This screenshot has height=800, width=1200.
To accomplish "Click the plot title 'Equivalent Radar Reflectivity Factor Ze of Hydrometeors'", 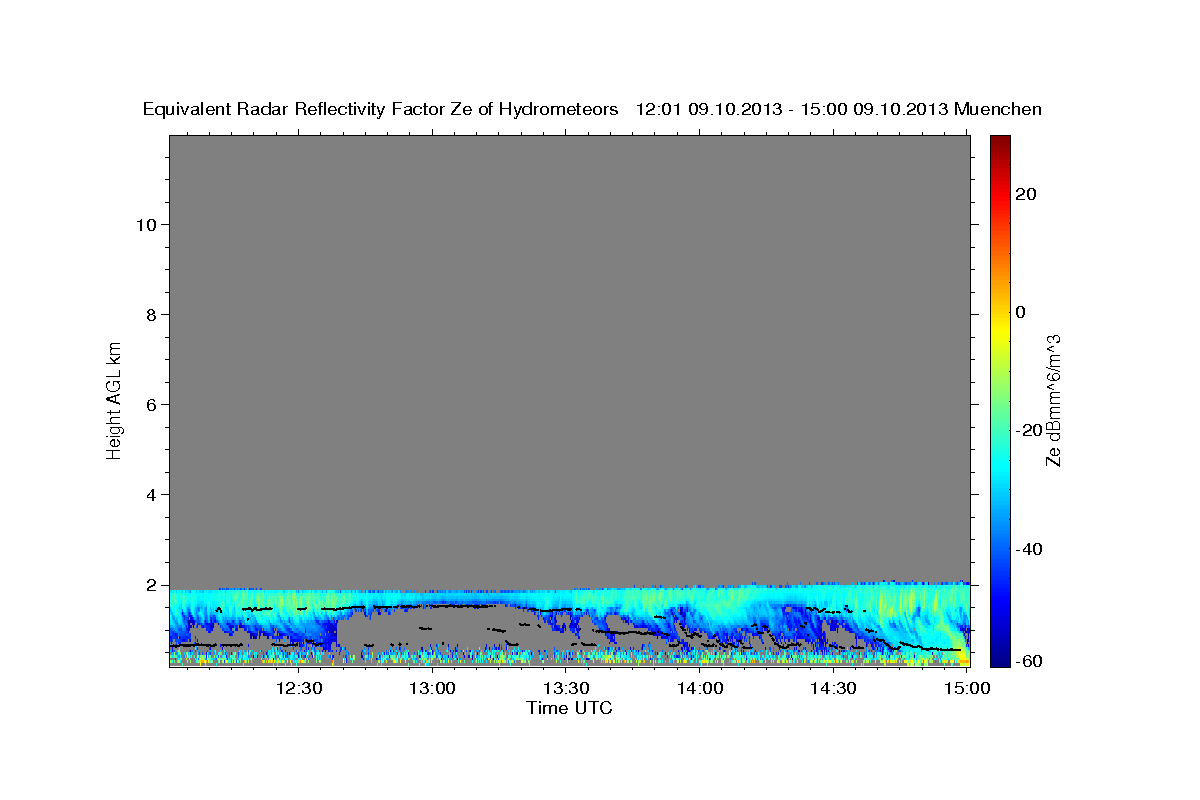I will 381,110.
